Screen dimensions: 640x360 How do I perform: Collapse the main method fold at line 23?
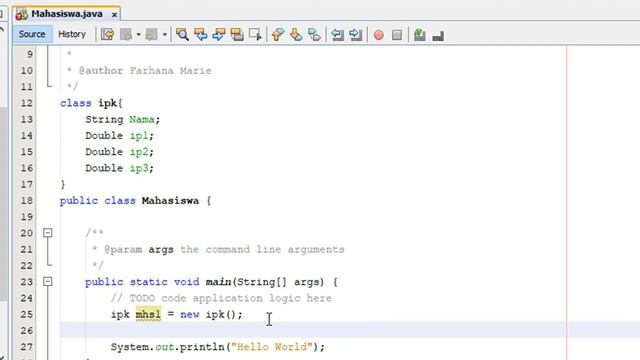tap(48, 282)
